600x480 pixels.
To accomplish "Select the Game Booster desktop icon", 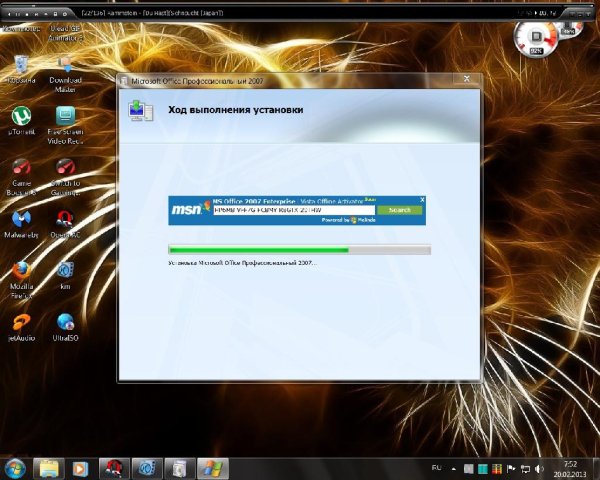I will (21, 176).
